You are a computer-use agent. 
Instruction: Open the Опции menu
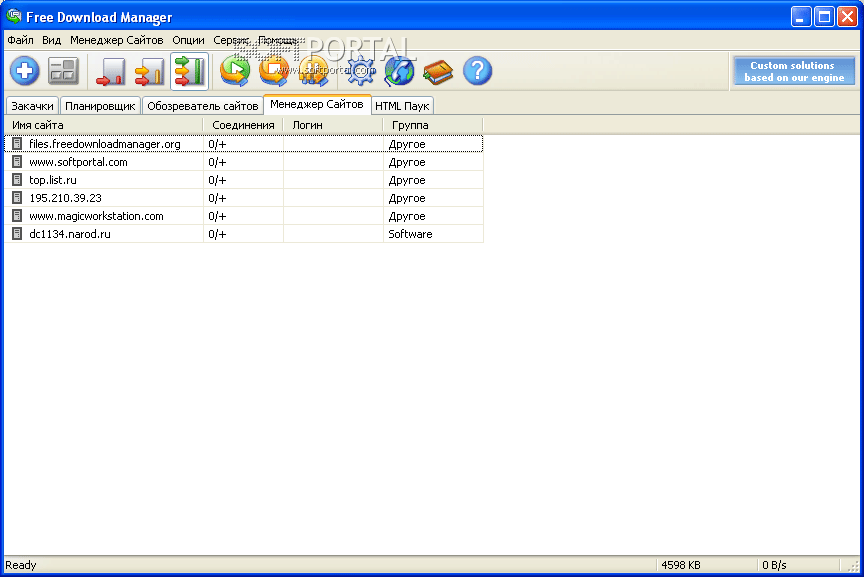(x=188, y=40)
